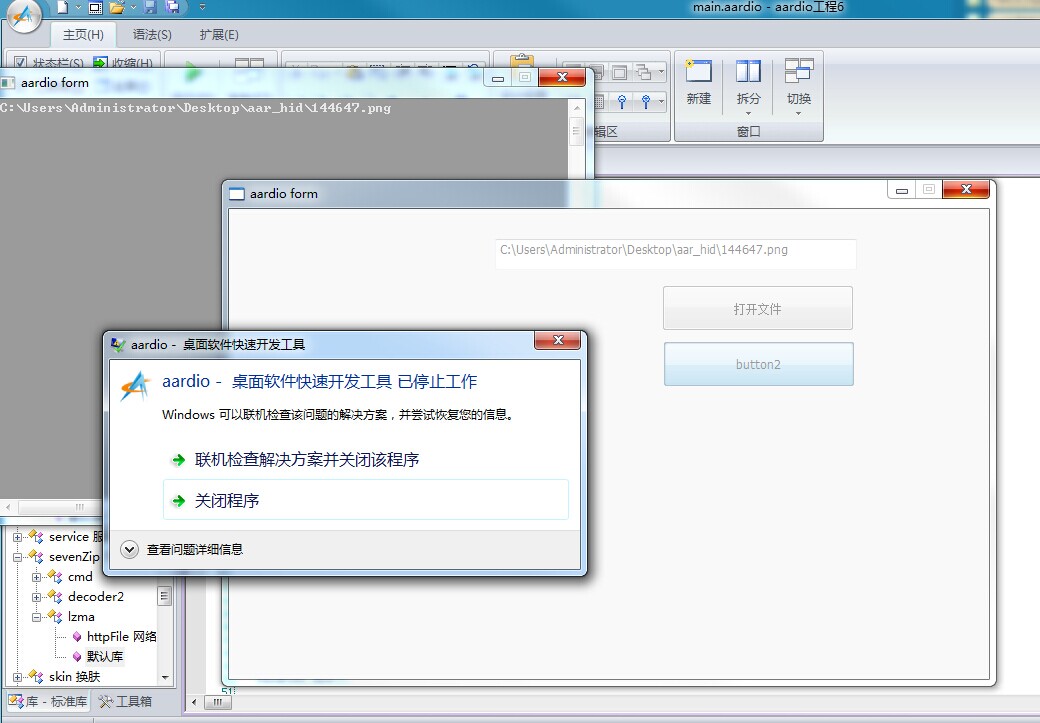Select the httpFile 网络 library item

pos(121,637)
